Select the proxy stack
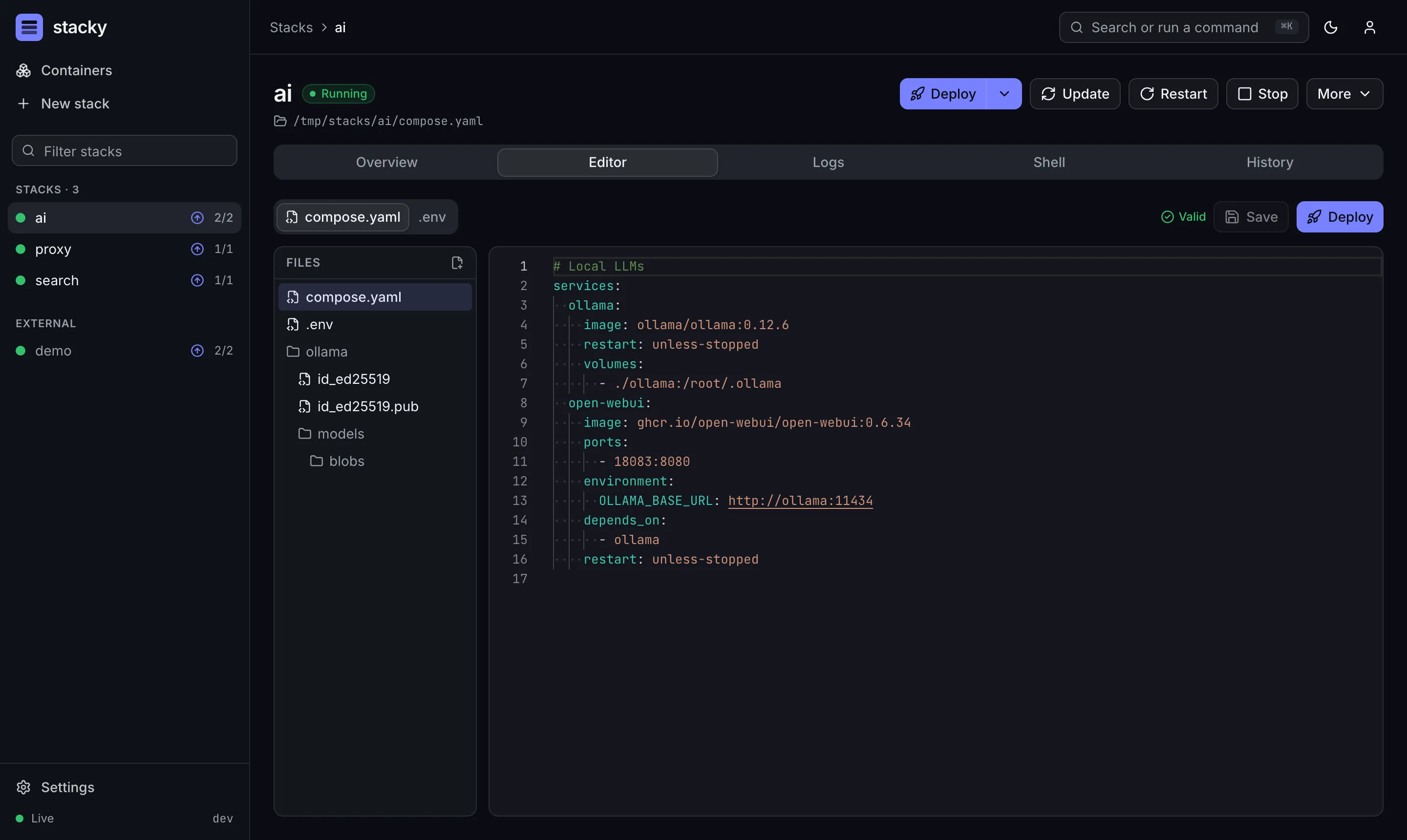 coord(125,249)
